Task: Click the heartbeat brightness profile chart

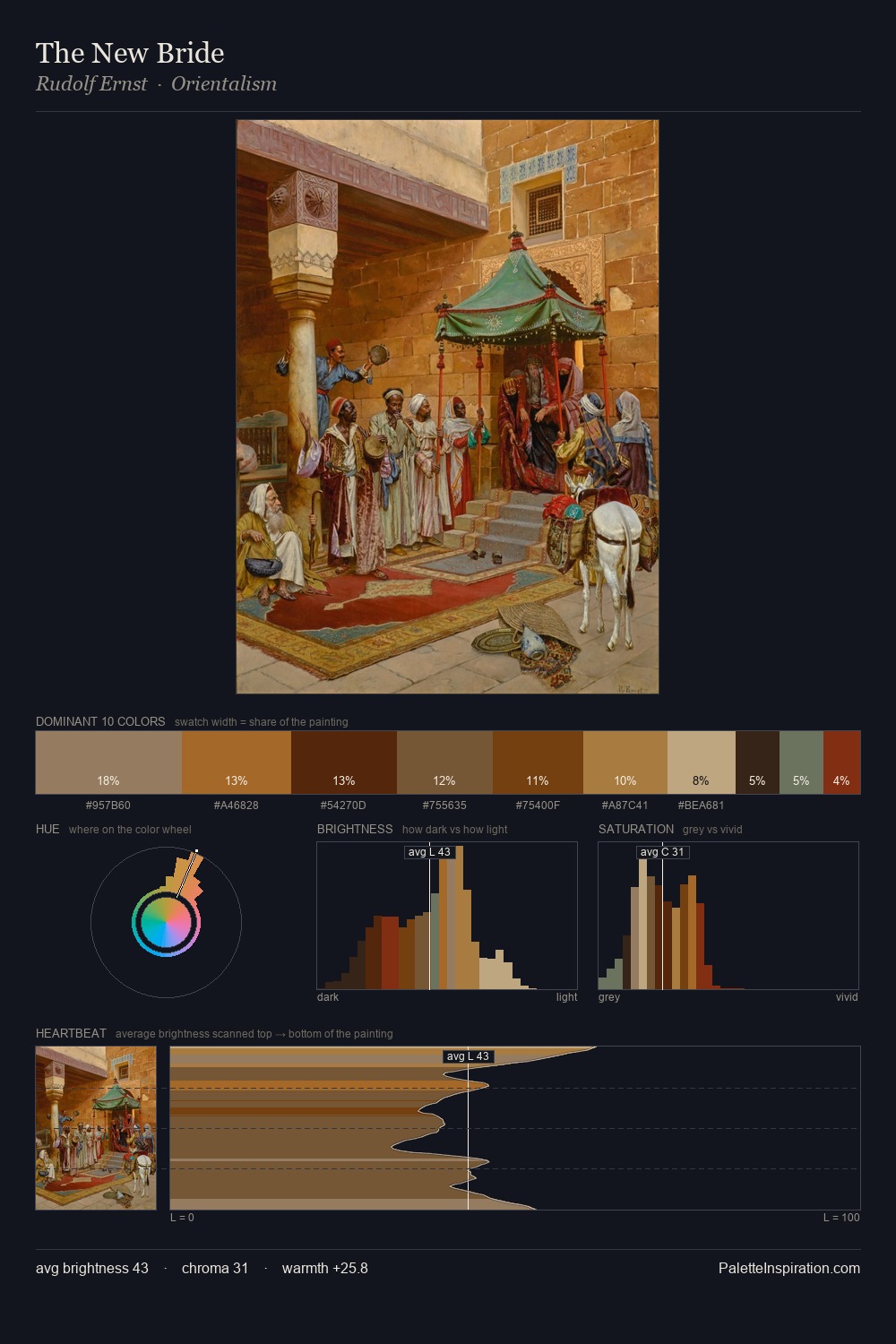Action: click(x=515, y=1128)
